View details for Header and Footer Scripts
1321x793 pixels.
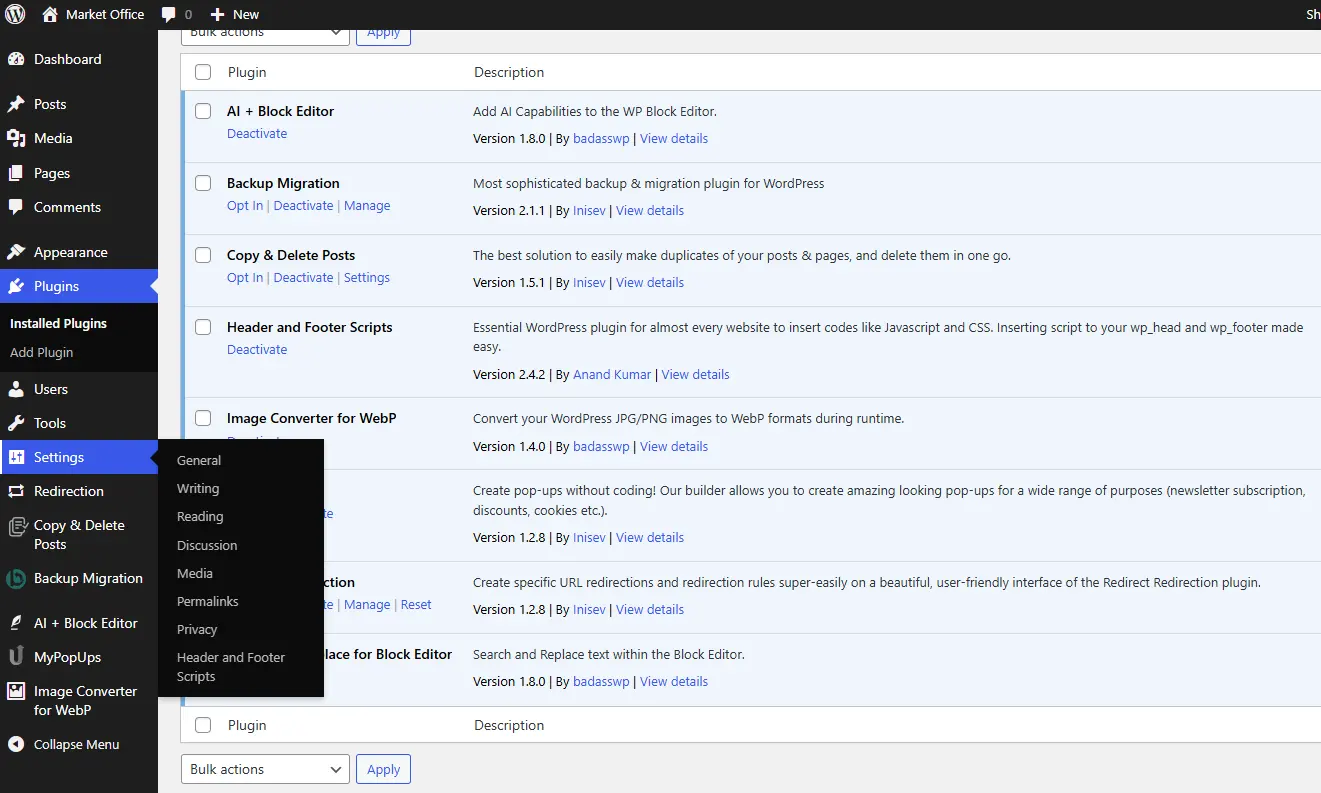tap(696, 374)
